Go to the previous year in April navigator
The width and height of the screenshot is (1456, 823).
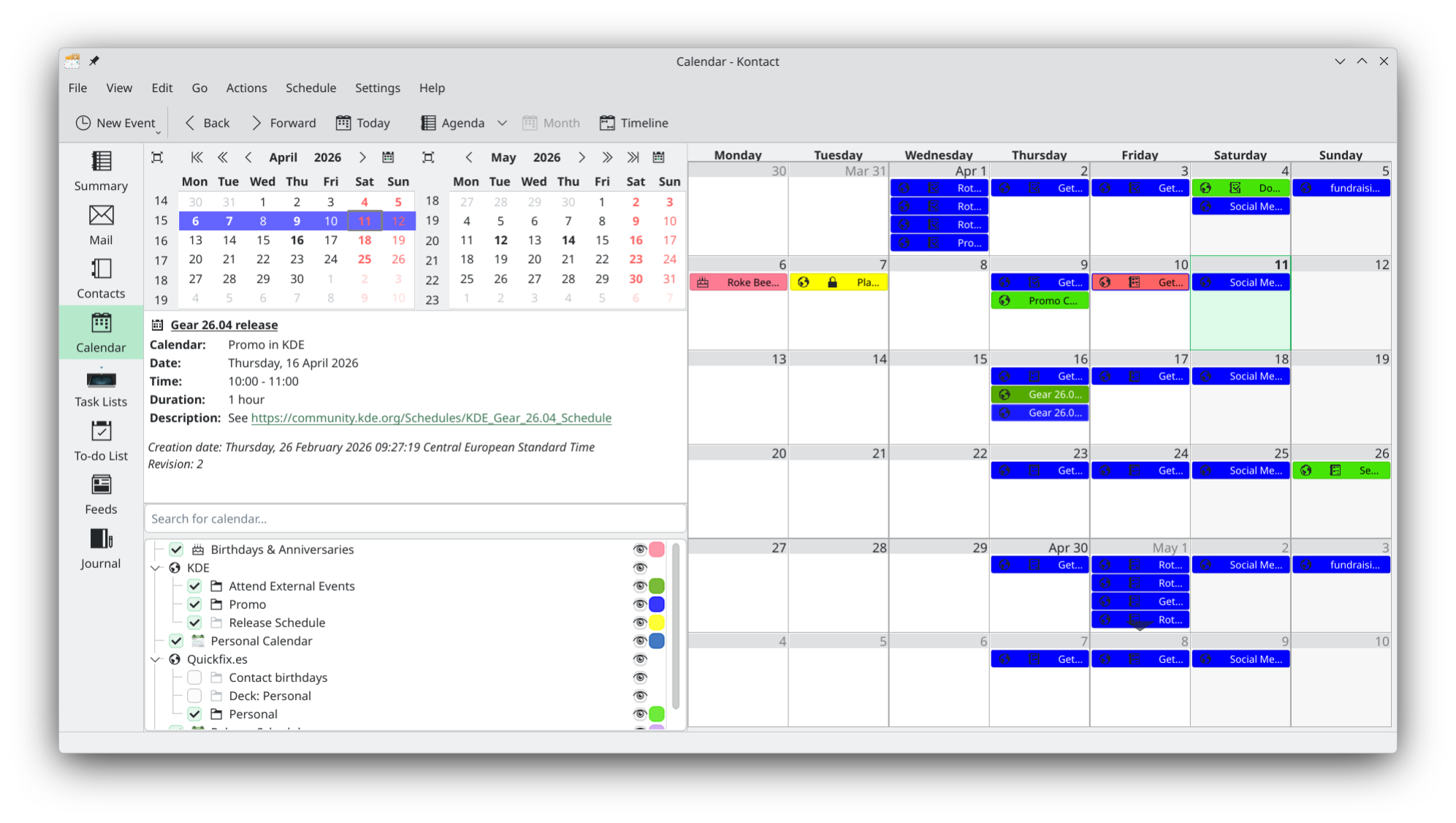pyautogui.click(x=197, y=157)
